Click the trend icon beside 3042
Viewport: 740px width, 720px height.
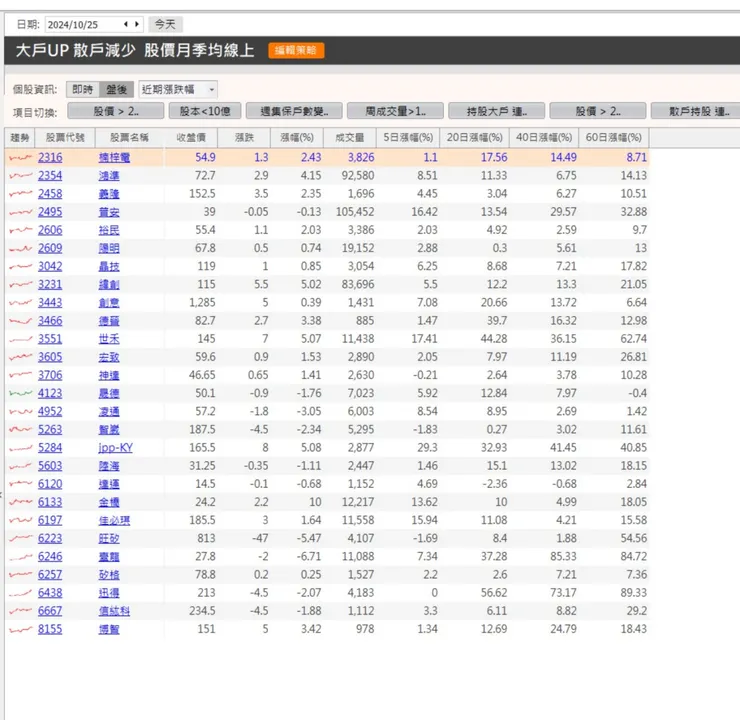coord(21,267)
